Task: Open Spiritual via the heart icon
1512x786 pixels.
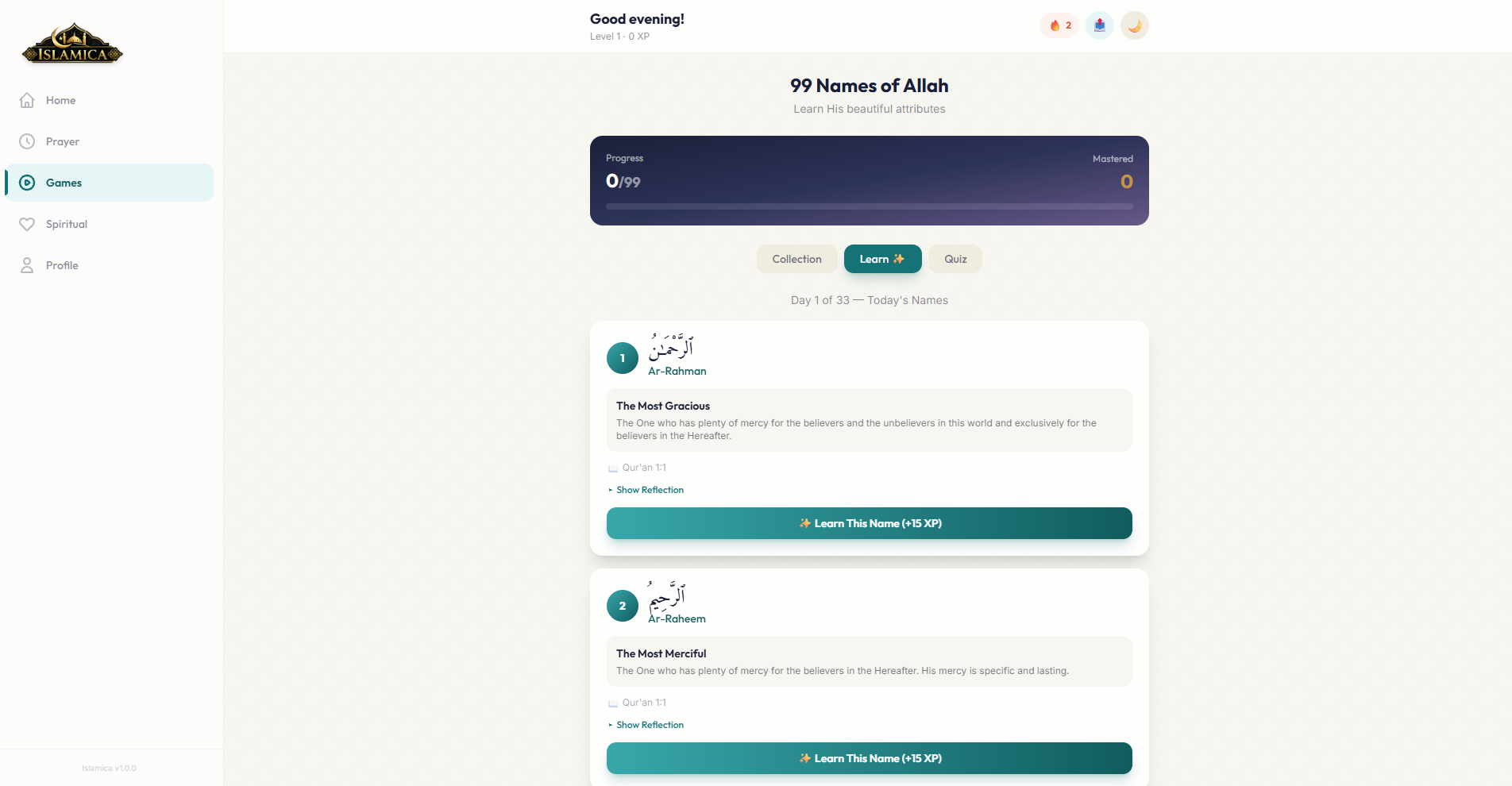Action: [26, 224]
